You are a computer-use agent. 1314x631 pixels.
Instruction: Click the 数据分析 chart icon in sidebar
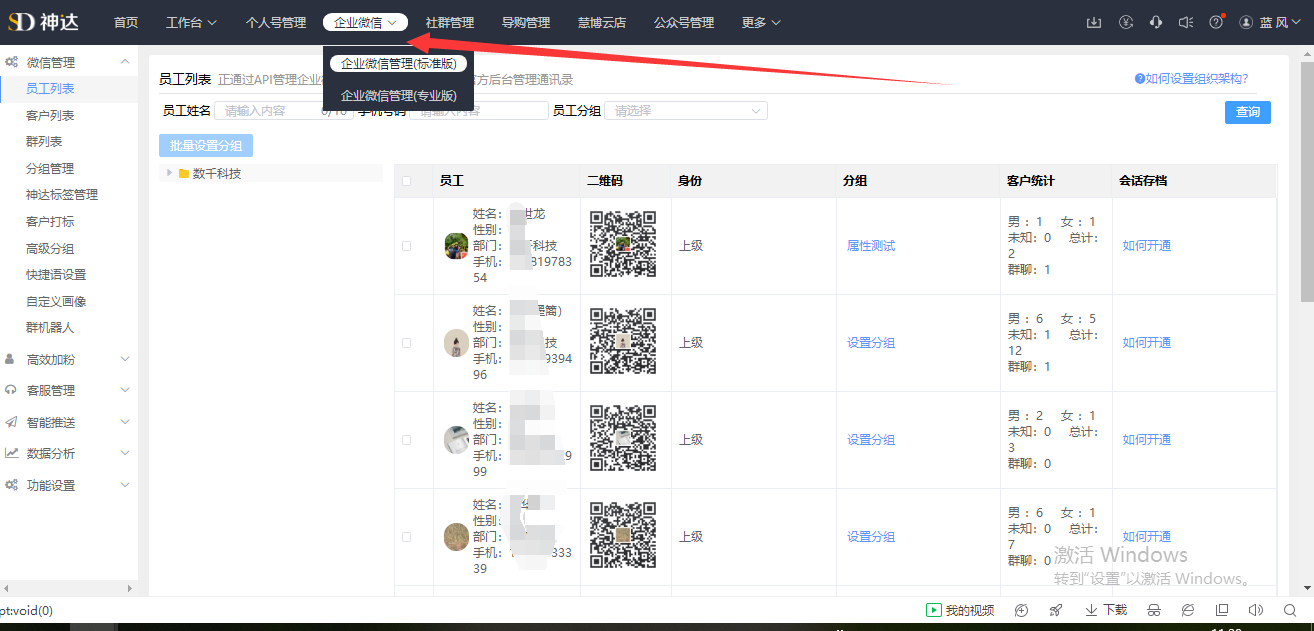coord(11,453)
